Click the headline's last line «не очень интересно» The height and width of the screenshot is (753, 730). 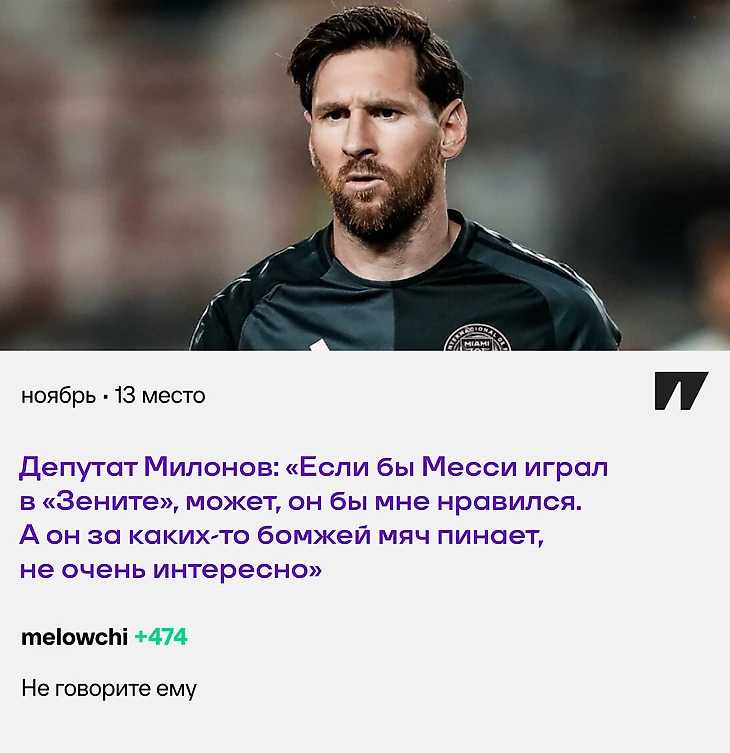coord(170,570)
